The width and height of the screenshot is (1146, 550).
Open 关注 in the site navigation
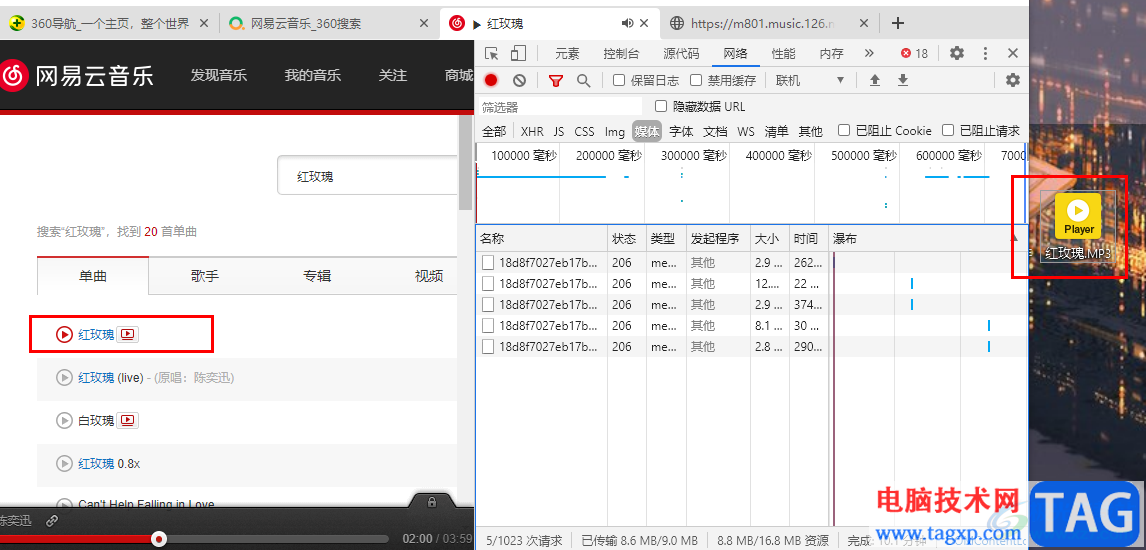[x=392, y=75]
